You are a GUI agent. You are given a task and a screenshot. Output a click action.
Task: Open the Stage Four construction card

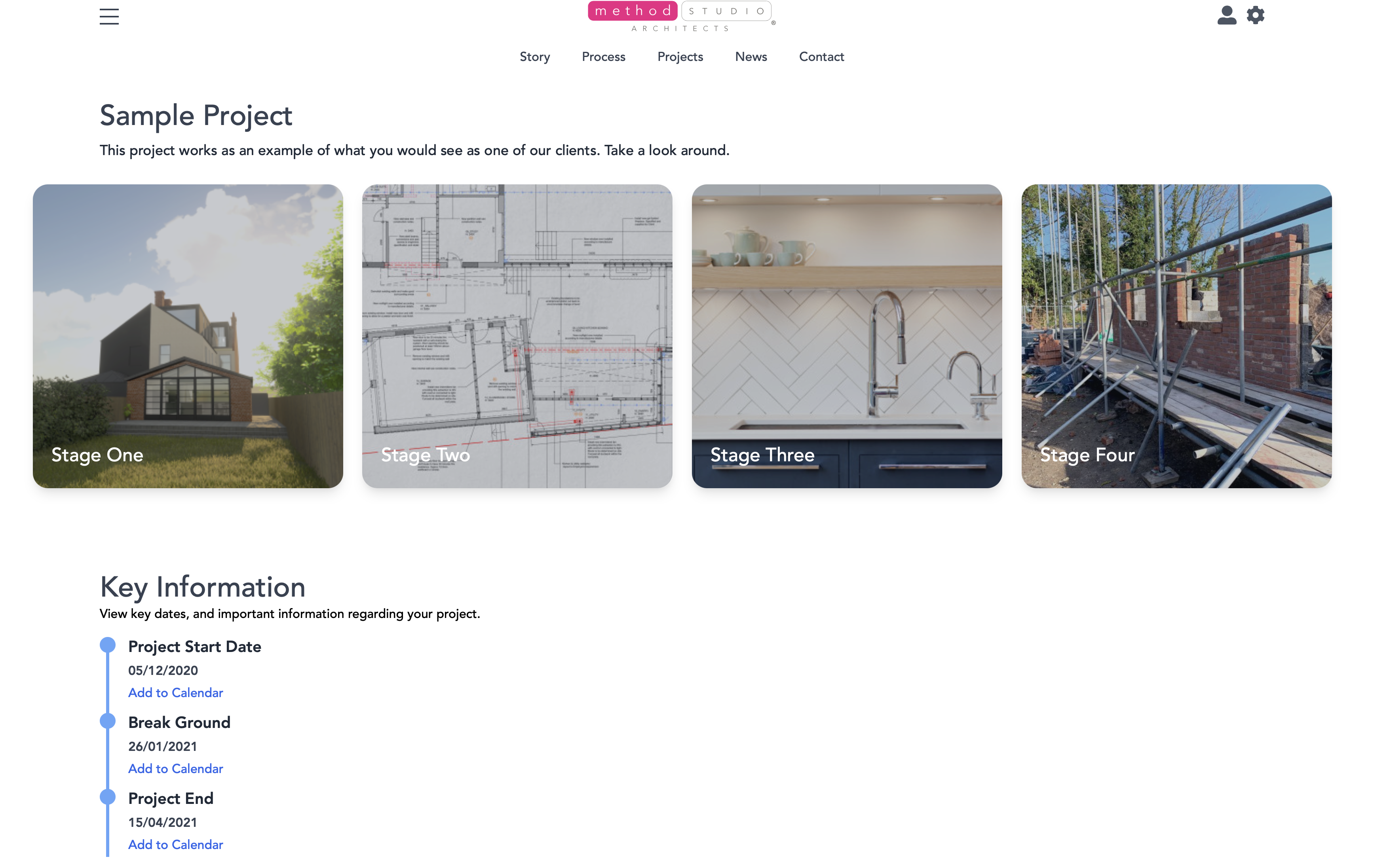[x=1176, y=336]
